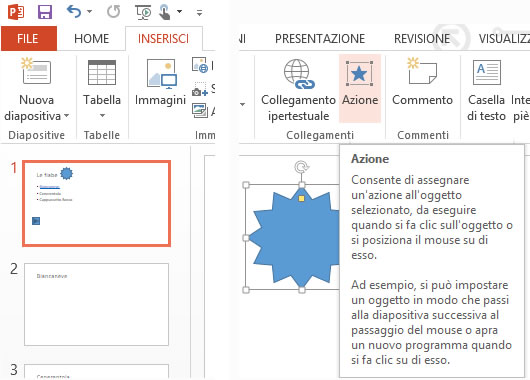Expand the Nuova diapositiva dropdown arrow
Screen dimensions: 530x380
(67, 116)
